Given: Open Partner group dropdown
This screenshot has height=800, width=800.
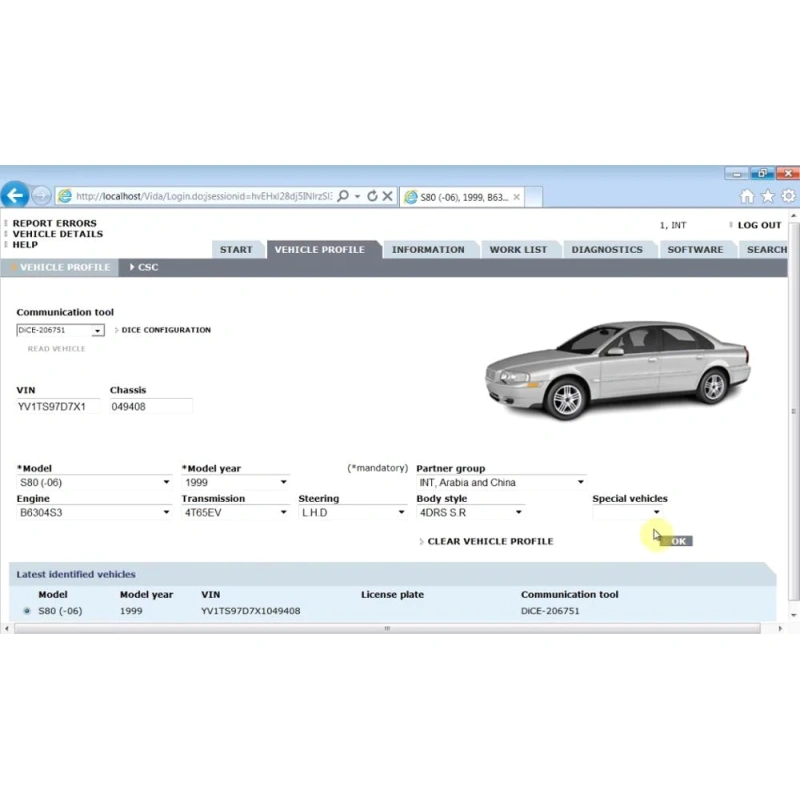Looking at the screenshot, I should [501, 483].
